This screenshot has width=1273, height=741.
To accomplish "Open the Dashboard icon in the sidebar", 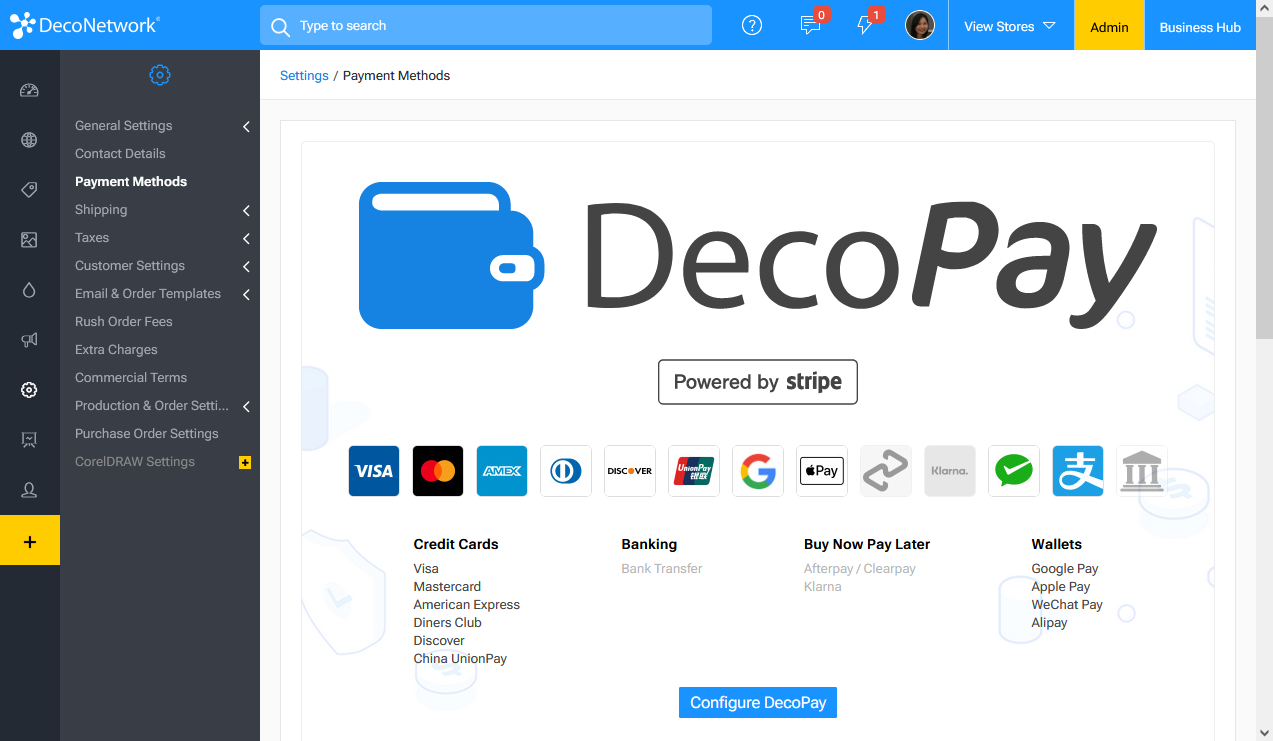I will [29, 90].
